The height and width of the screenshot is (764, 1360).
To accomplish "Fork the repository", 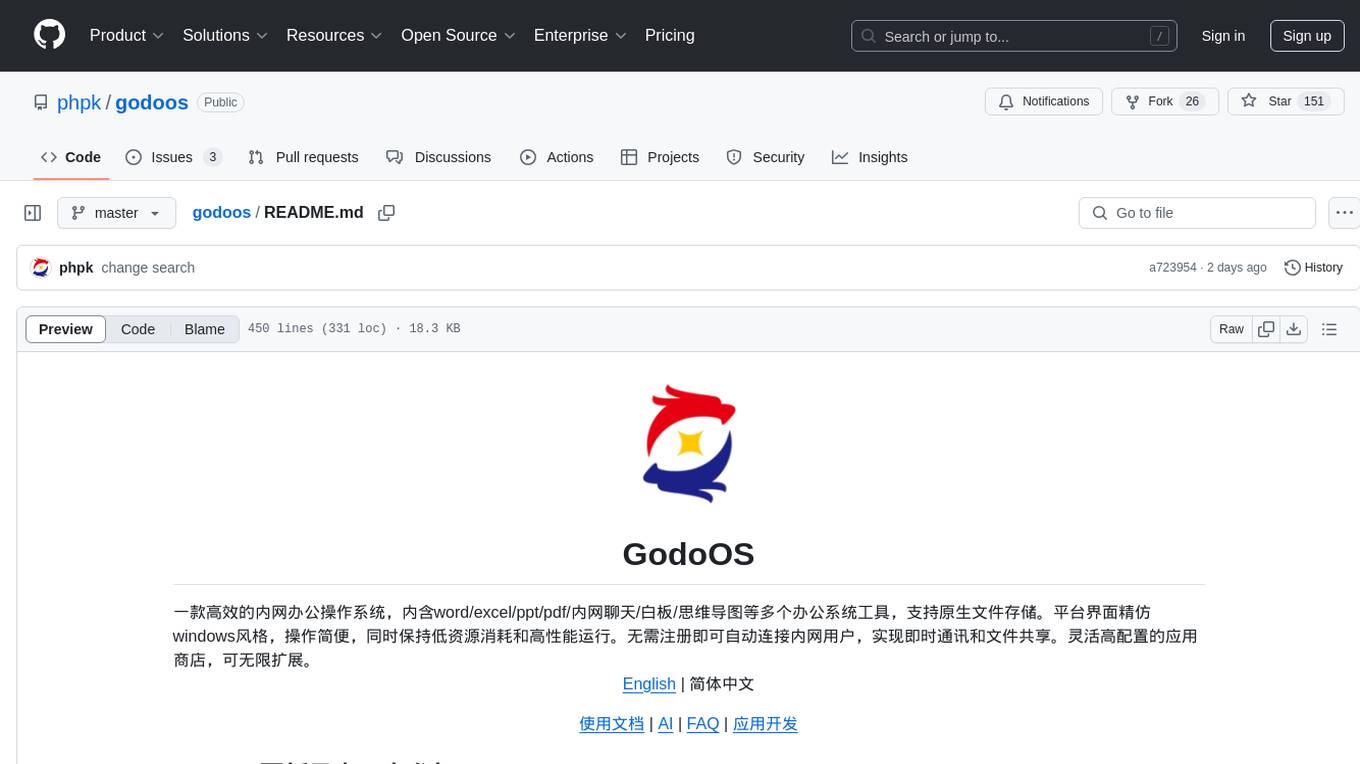I will [1165, 102].
